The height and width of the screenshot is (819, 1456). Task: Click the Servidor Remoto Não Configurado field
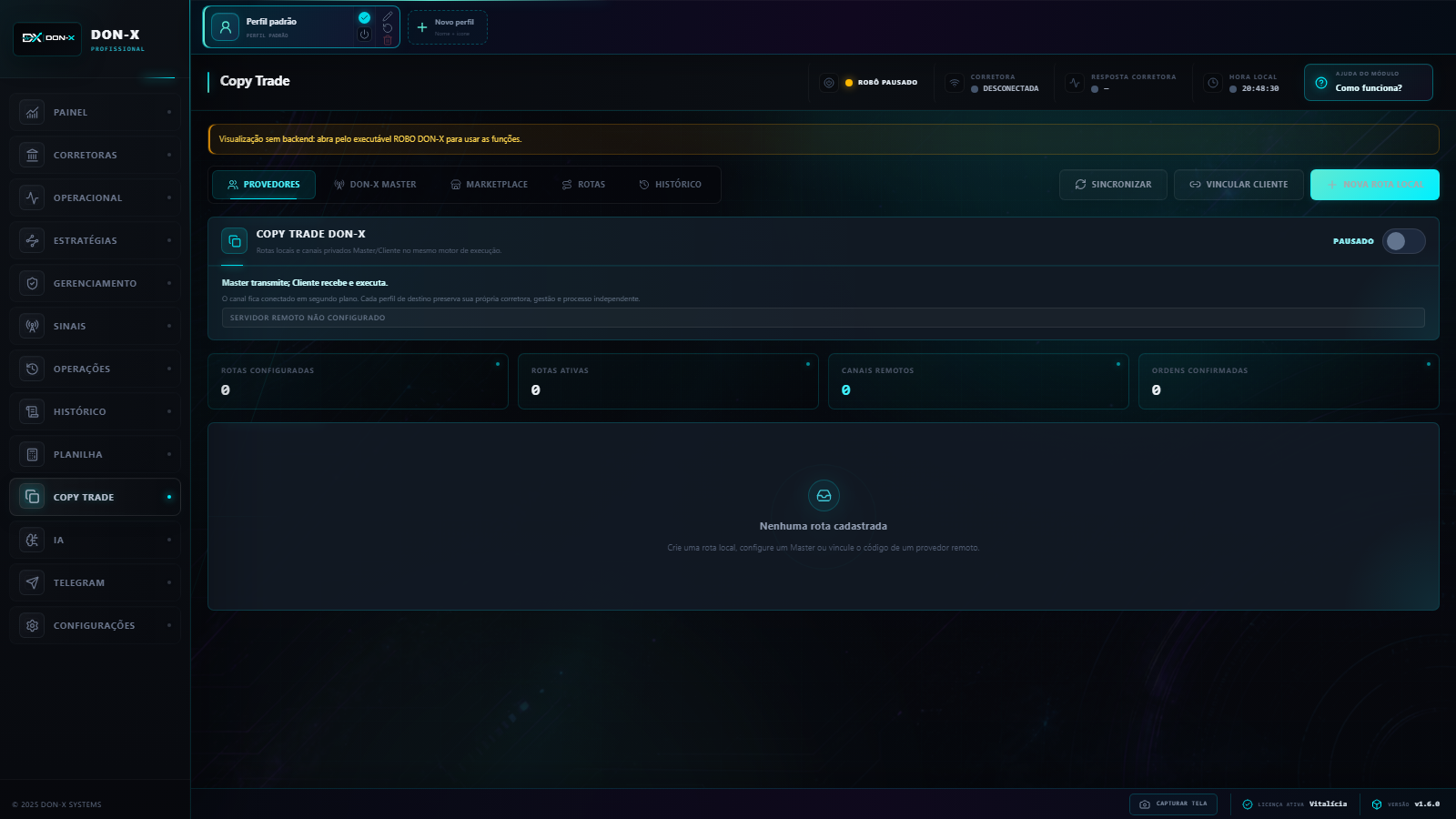(824, 318)
